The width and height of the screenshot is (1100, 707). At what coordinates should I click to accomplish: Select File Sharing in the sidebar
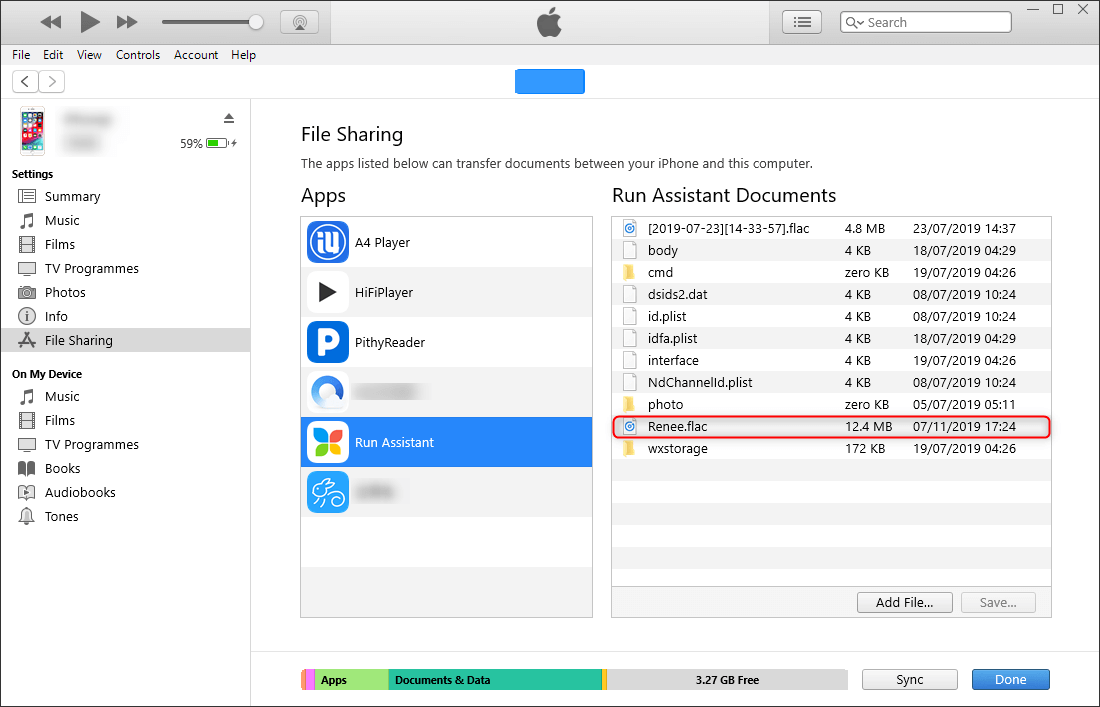pos(126,340)
